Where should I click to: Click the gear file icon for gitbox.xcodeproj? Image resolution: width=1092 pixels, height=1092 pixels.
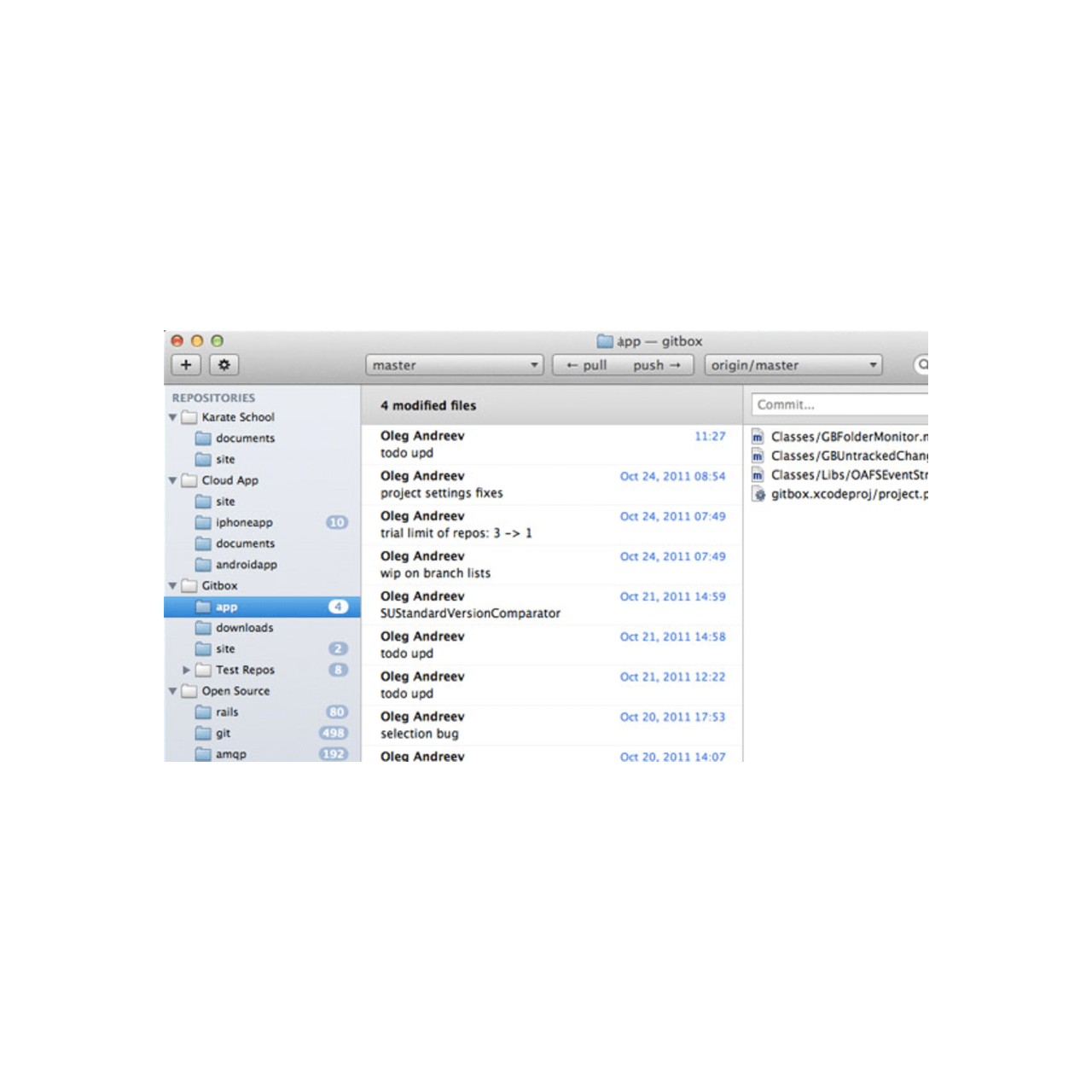758,494
